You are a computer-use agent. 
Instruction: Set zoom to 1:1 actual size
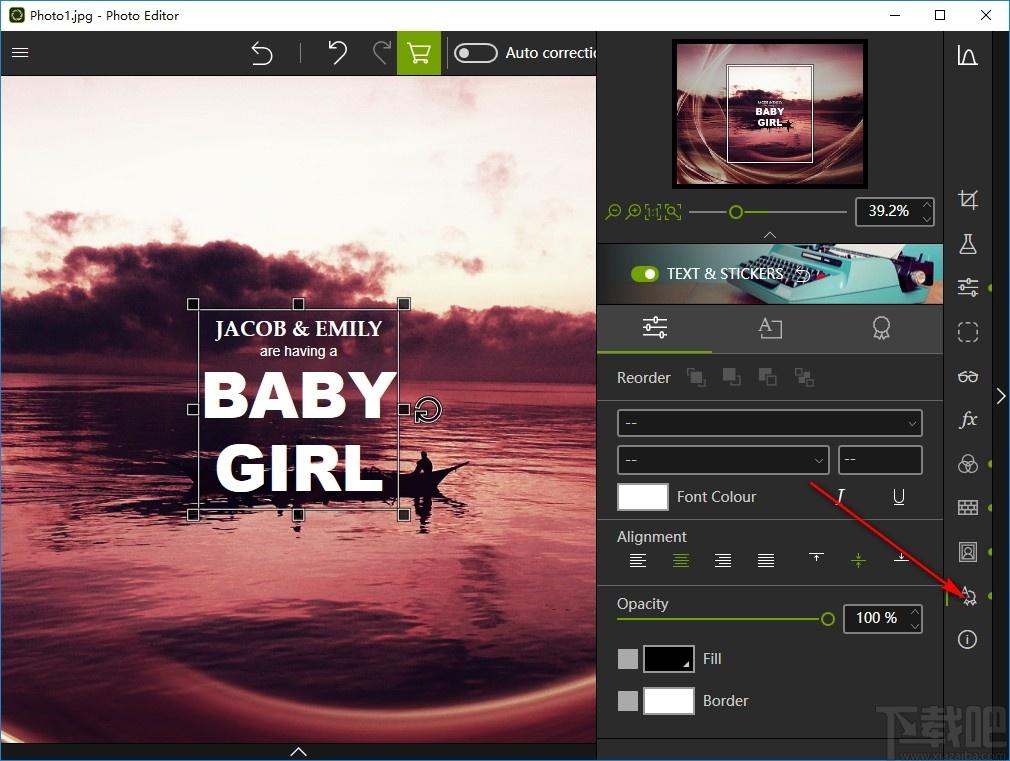pyautogui.click(x=653, y=211)
